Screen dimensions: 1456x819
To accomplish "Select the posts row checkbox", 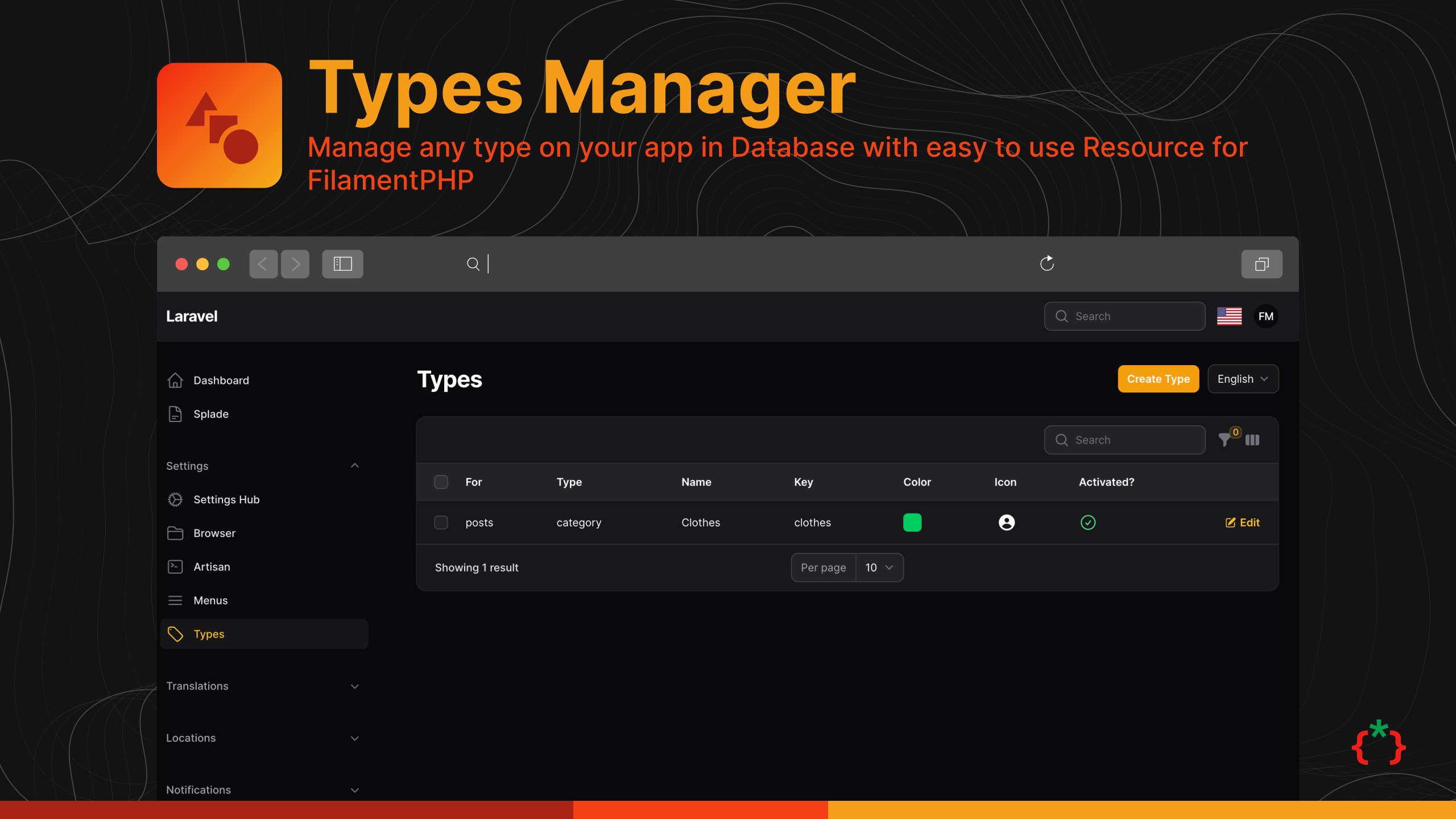I will [x=441, y=522].
